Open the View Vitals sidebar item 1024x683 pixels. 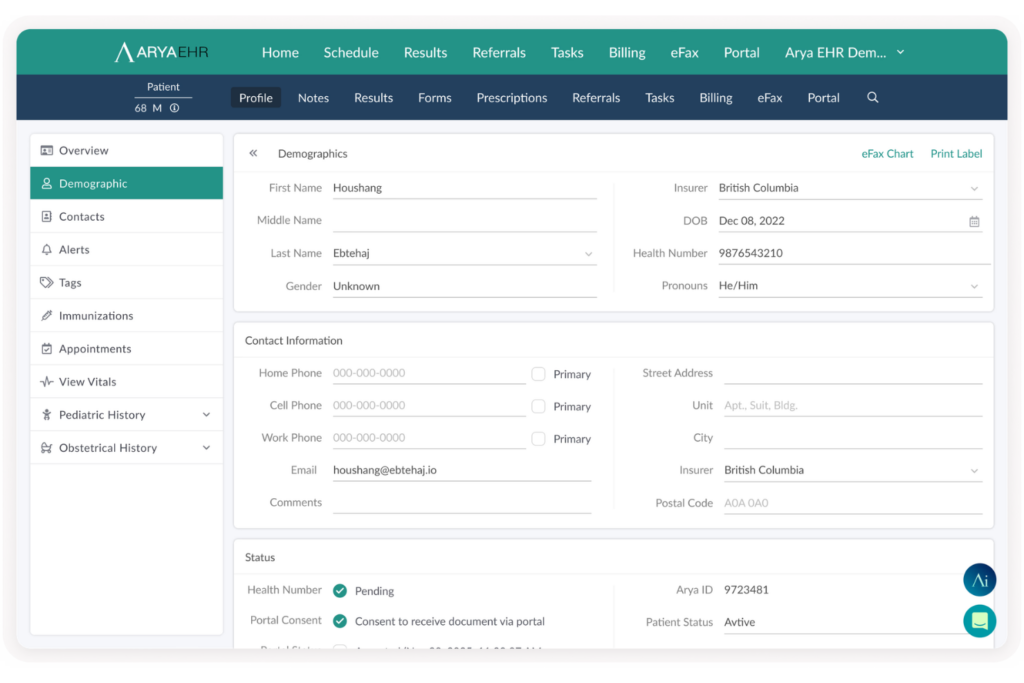[127, 381]
